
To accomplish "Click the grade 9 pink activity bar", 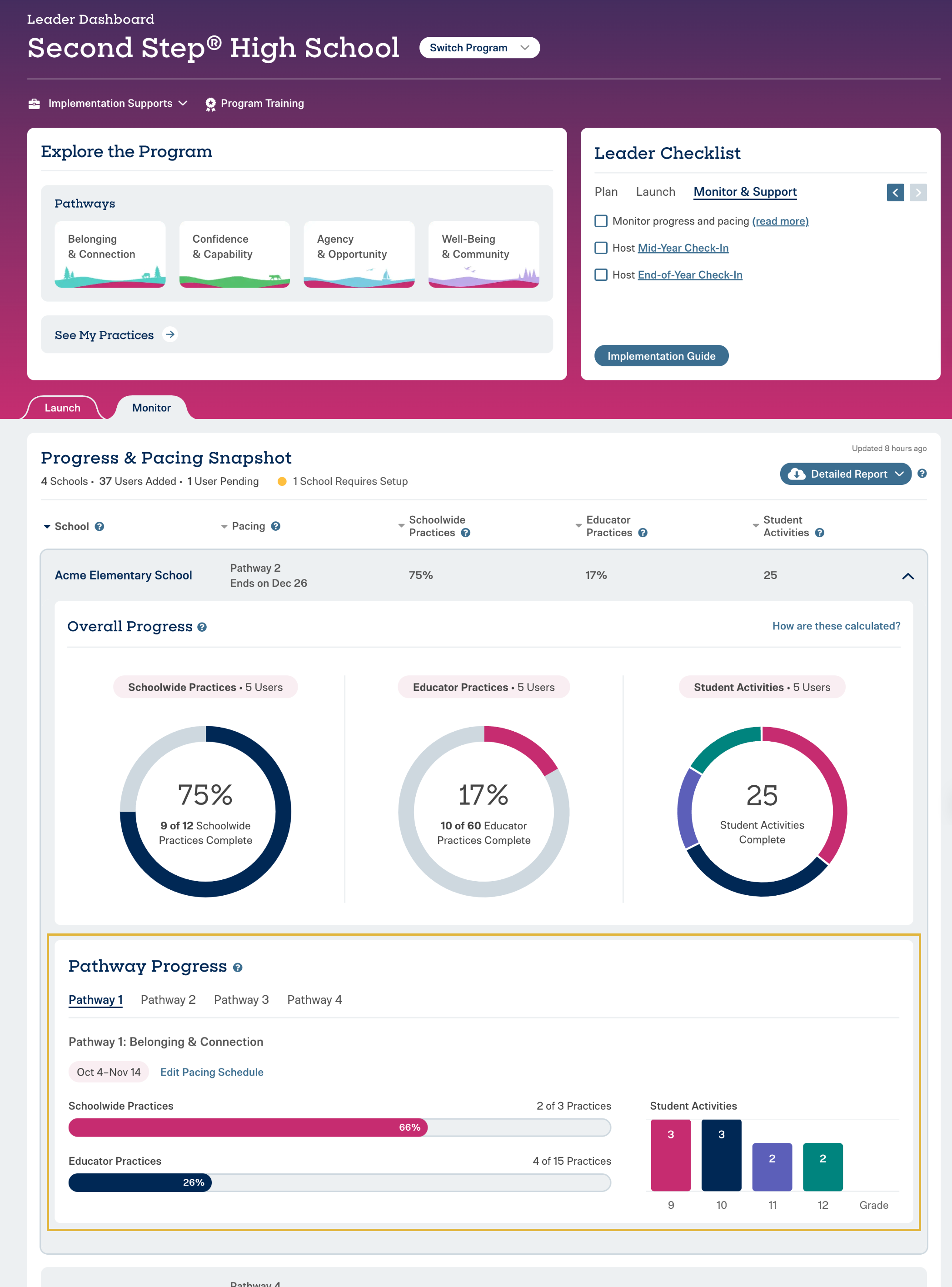I will pos(671,1155).
